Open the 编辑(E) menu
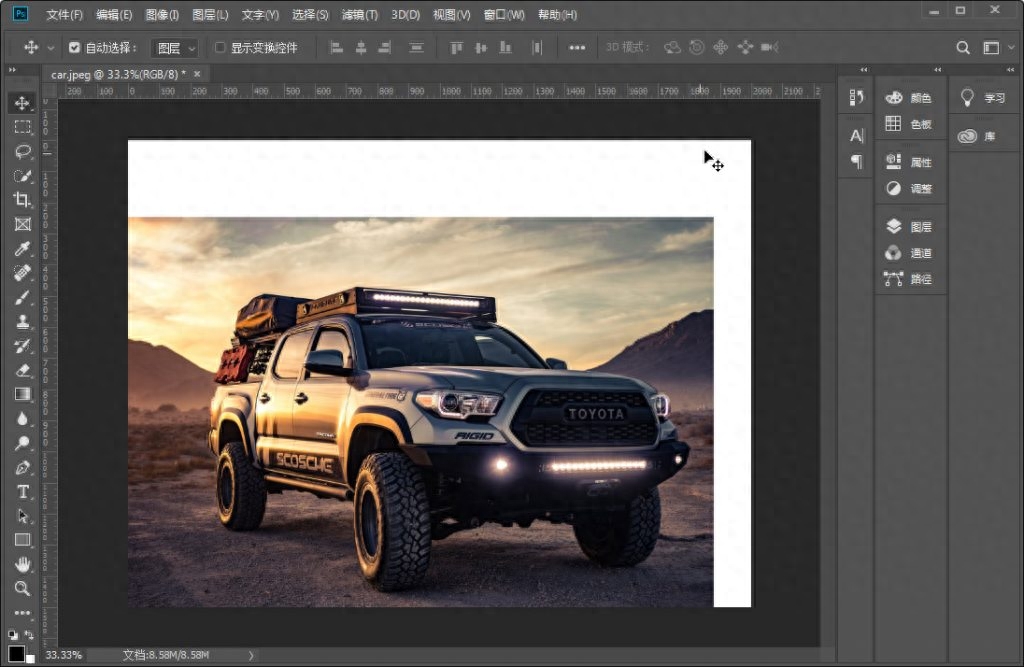 [114, 14]
